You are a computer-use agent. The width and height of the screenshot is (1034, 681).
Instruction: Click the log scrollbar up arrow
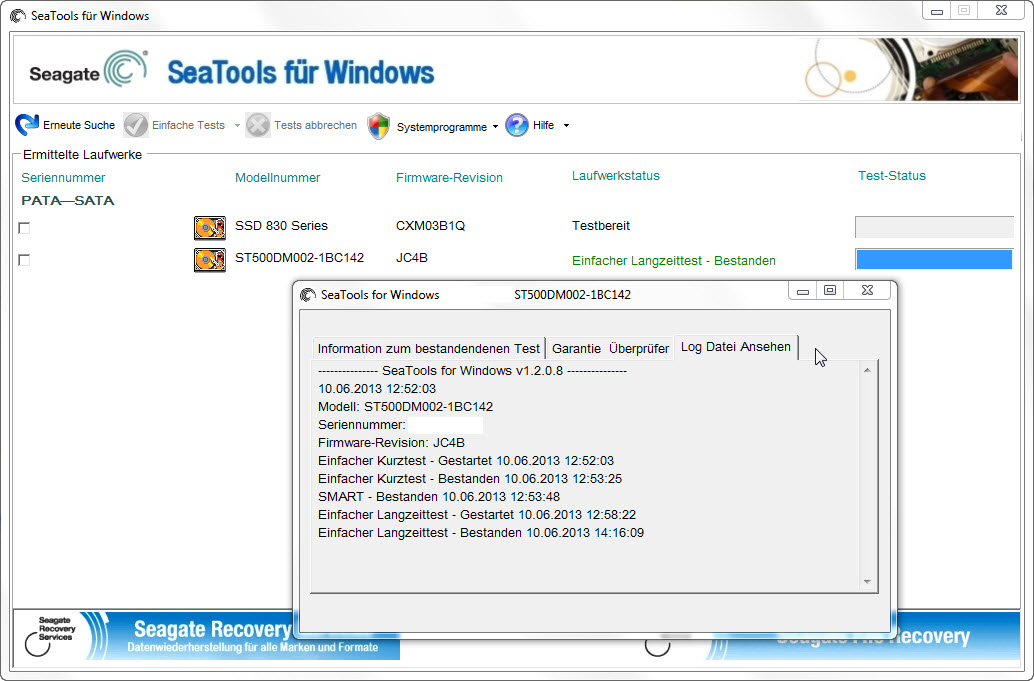coord(867,370)
